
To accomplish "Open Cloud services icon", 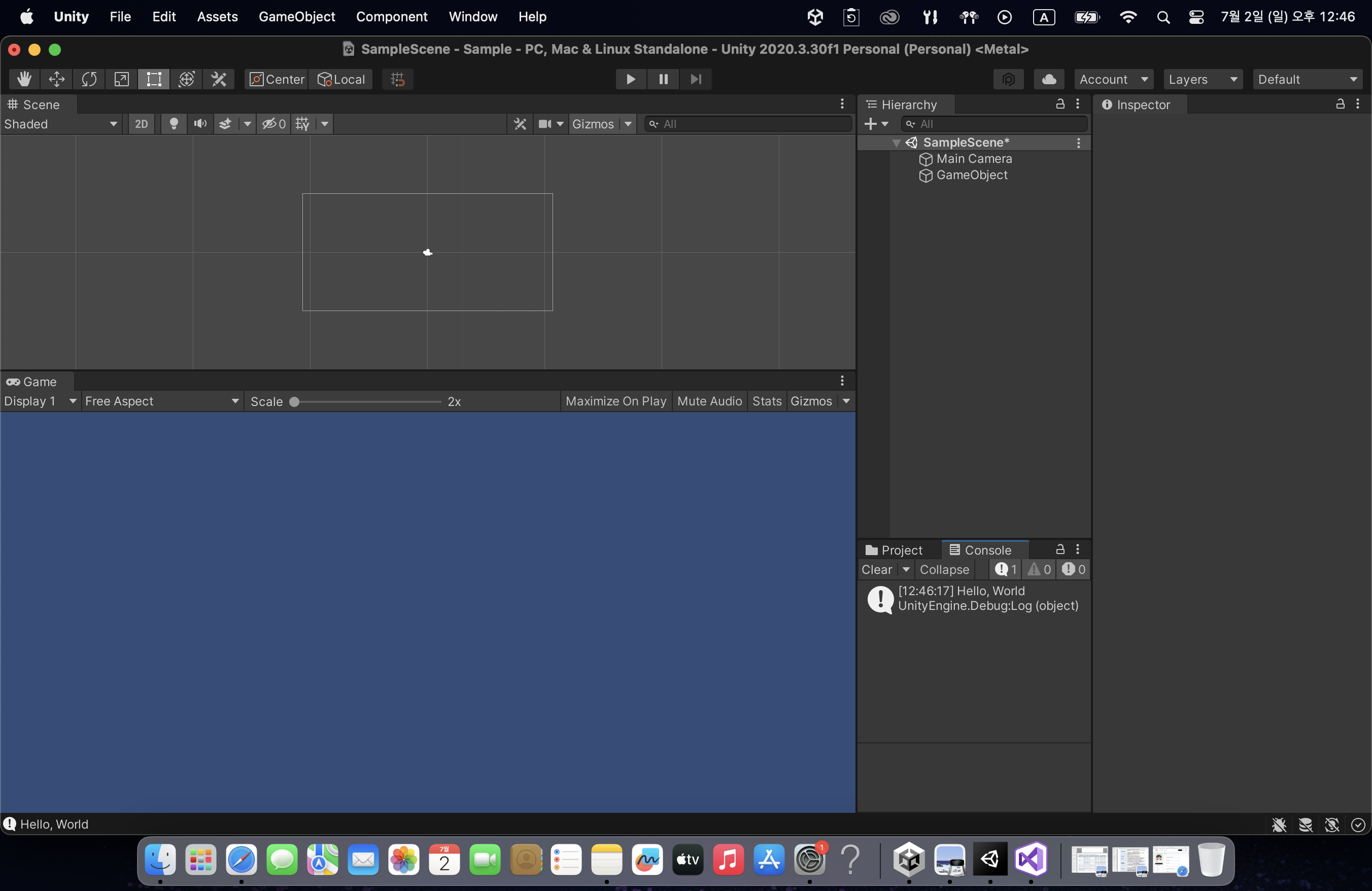I will [1049, 79].
